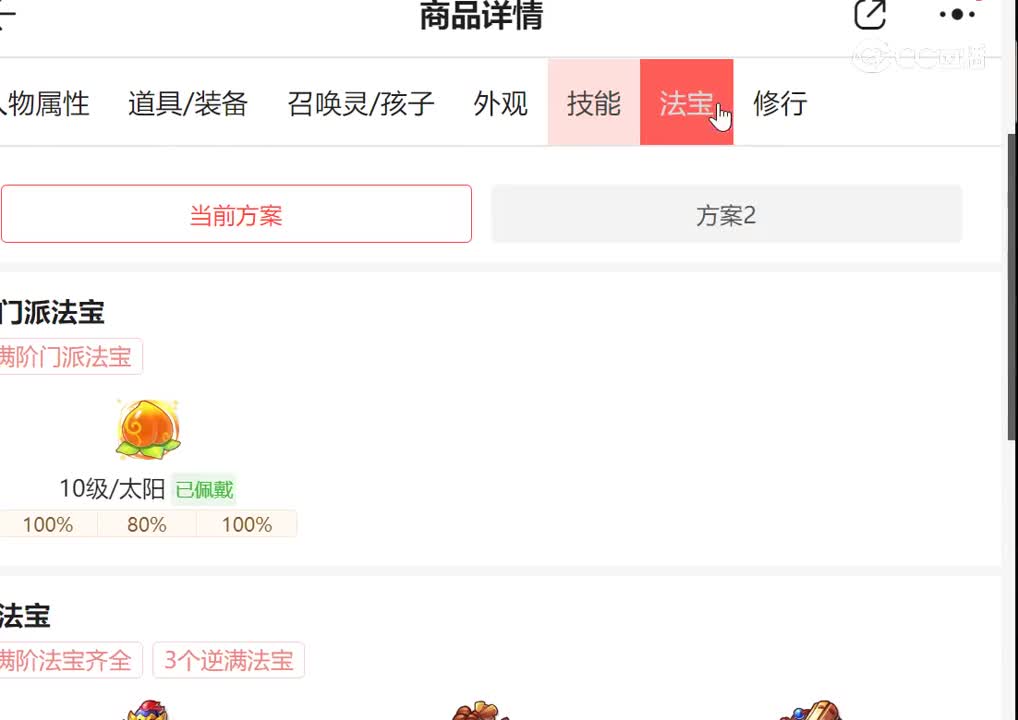Select the 当前方案 option
Image resolution: width=1018 pixels, height=720 pixels.
point(236,214)
